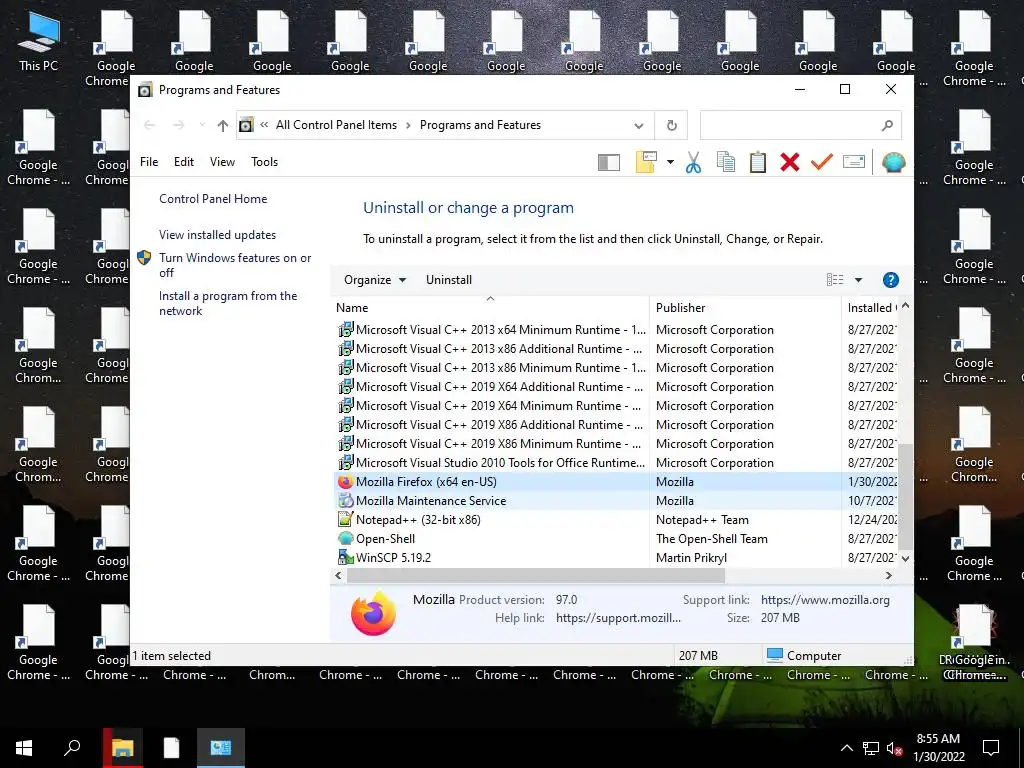Select Open-Shell program row
The image size is (1024, 768).
tap(616, 539)
